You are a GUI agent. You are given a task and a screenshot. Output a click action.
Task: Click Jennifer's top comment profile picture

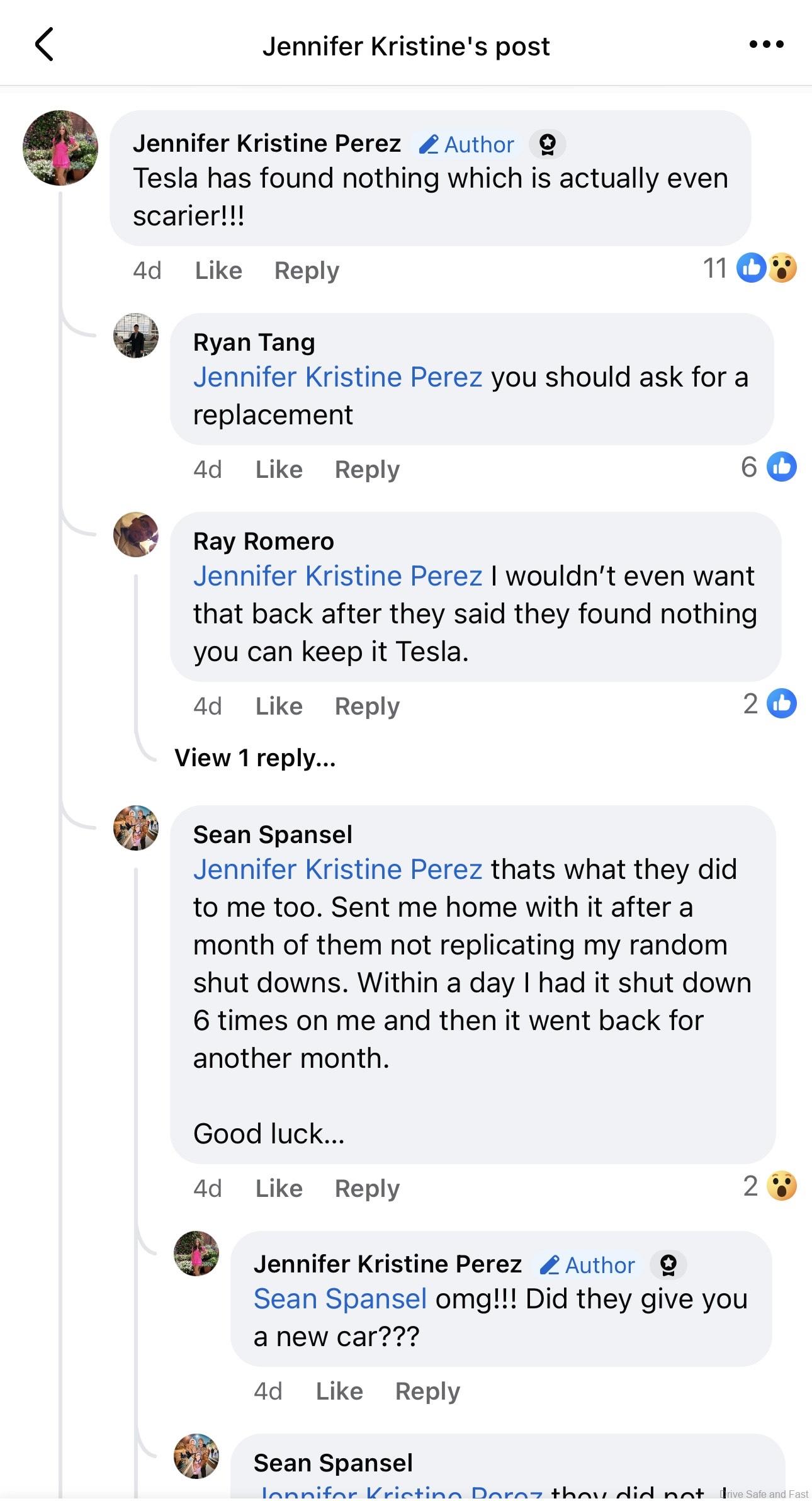click(x=60, y=148)
